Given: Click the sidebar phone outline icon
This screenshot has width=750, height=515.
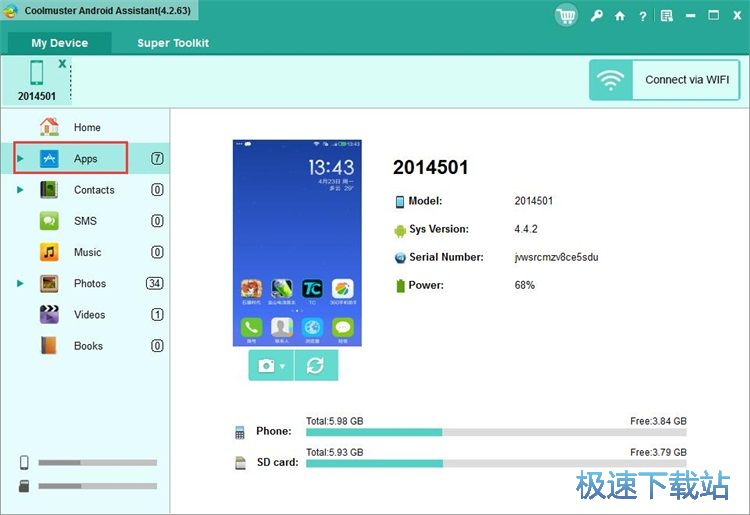Looking at the screenshot, I should (x=24, y=462).
